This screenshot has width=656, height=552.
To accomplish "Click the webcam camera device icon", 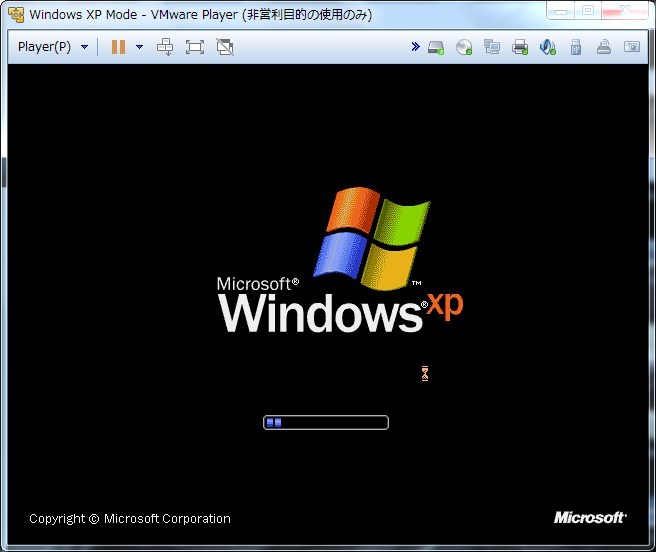I will coord(632,46).
